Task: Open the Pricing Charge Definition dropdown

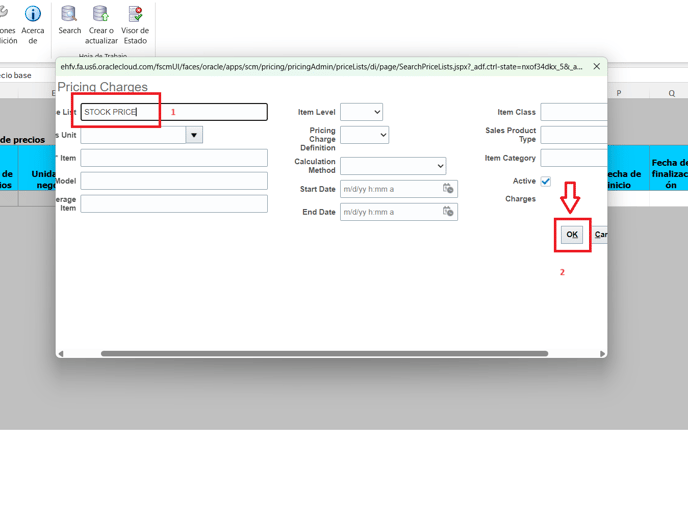Action: click(364, 135)
